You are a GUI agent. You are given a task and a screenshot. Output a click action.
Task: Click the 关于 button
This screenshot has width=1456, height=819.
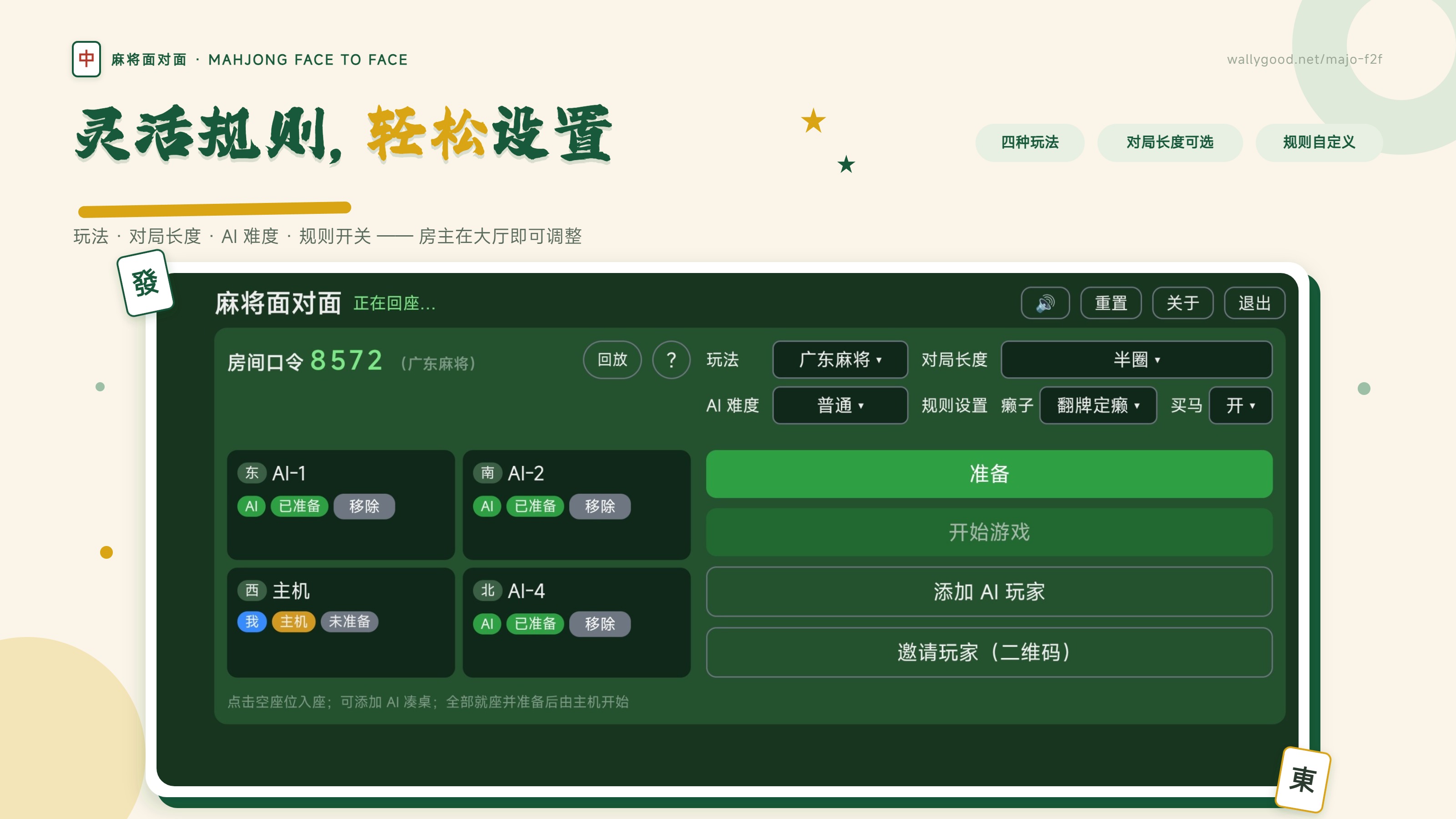tap(1183, 303)
